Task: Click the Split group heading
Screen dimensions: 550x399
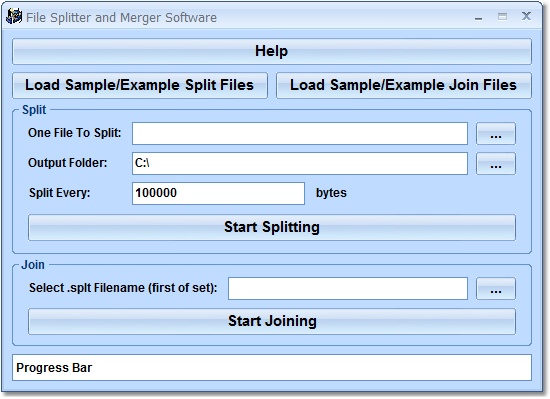Action: pos(34,110)
